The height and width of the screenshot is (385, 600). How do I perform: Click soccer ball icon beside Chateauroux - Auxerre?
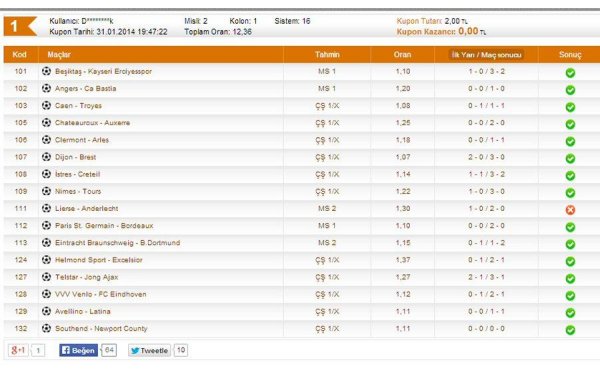point(46,122)
